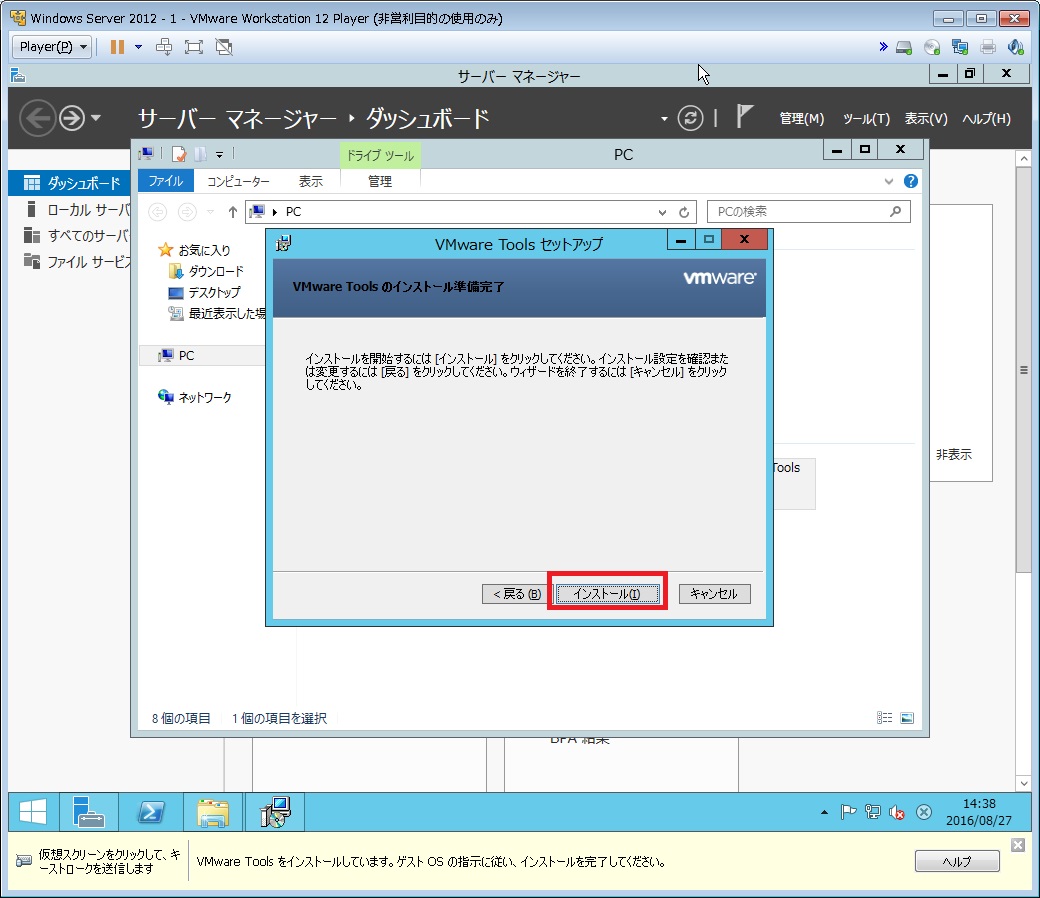Open the ファイル tab in PC explorer
Screen dimensions: 1040x898
click(x=166, y=180)
